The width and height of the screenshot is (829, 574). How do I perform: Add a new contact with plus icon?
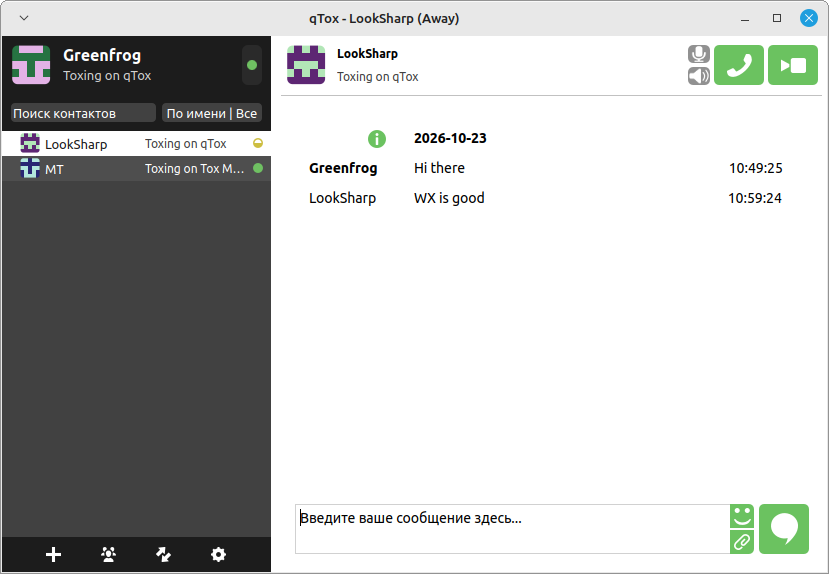click(x=53, y=554)
